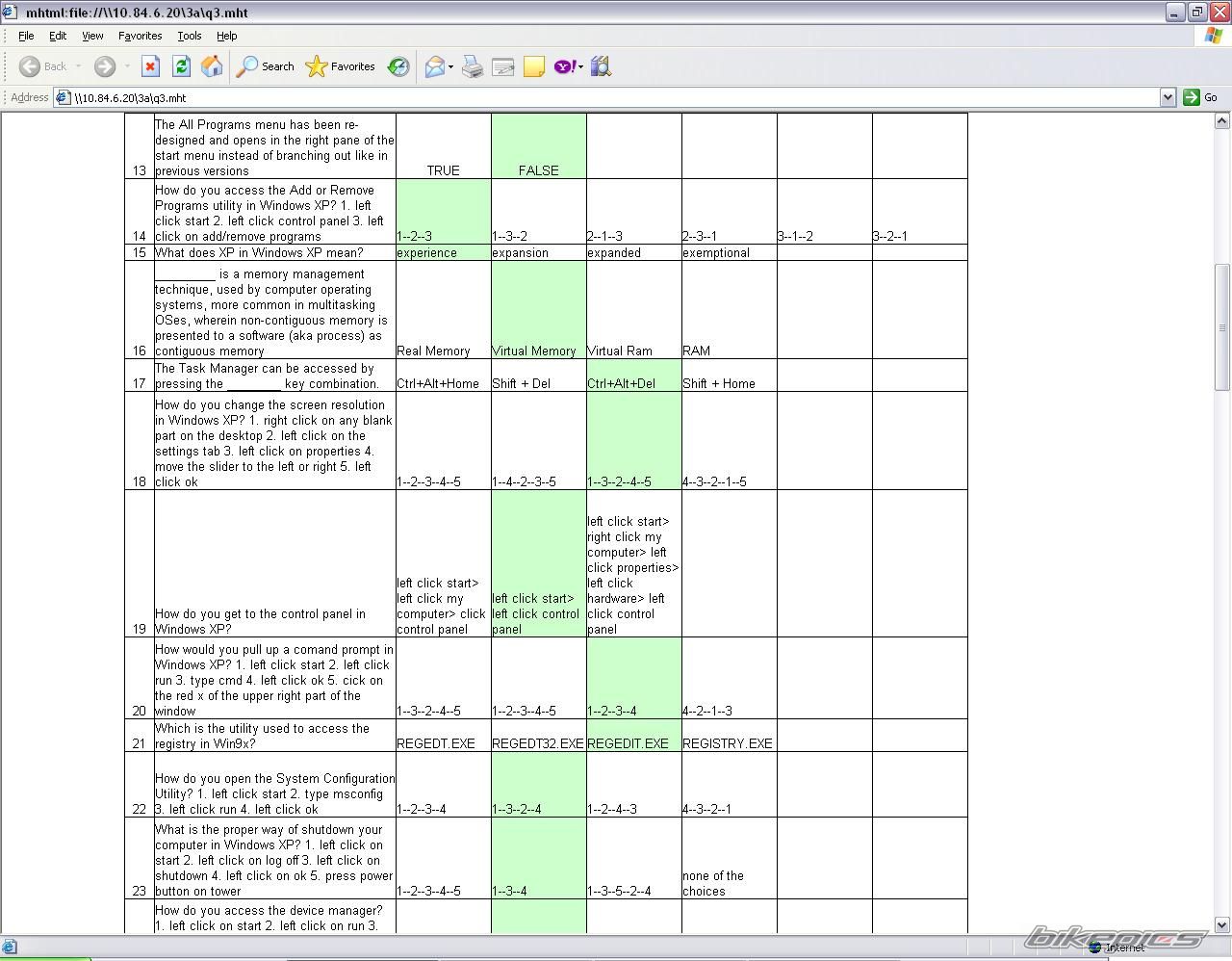Click inside the Address field showing q3.mht
This screenshot has height=961, width=1232.
616,97
